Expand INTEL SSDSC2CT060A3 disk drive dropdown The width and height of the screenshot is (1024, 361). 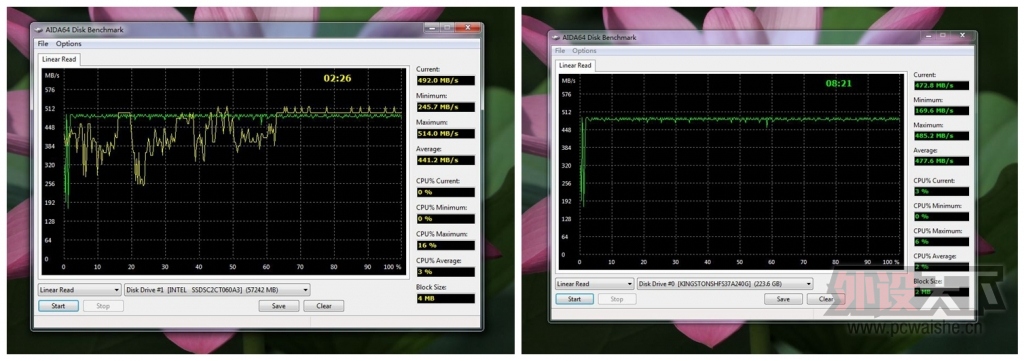tap(217, 289)
